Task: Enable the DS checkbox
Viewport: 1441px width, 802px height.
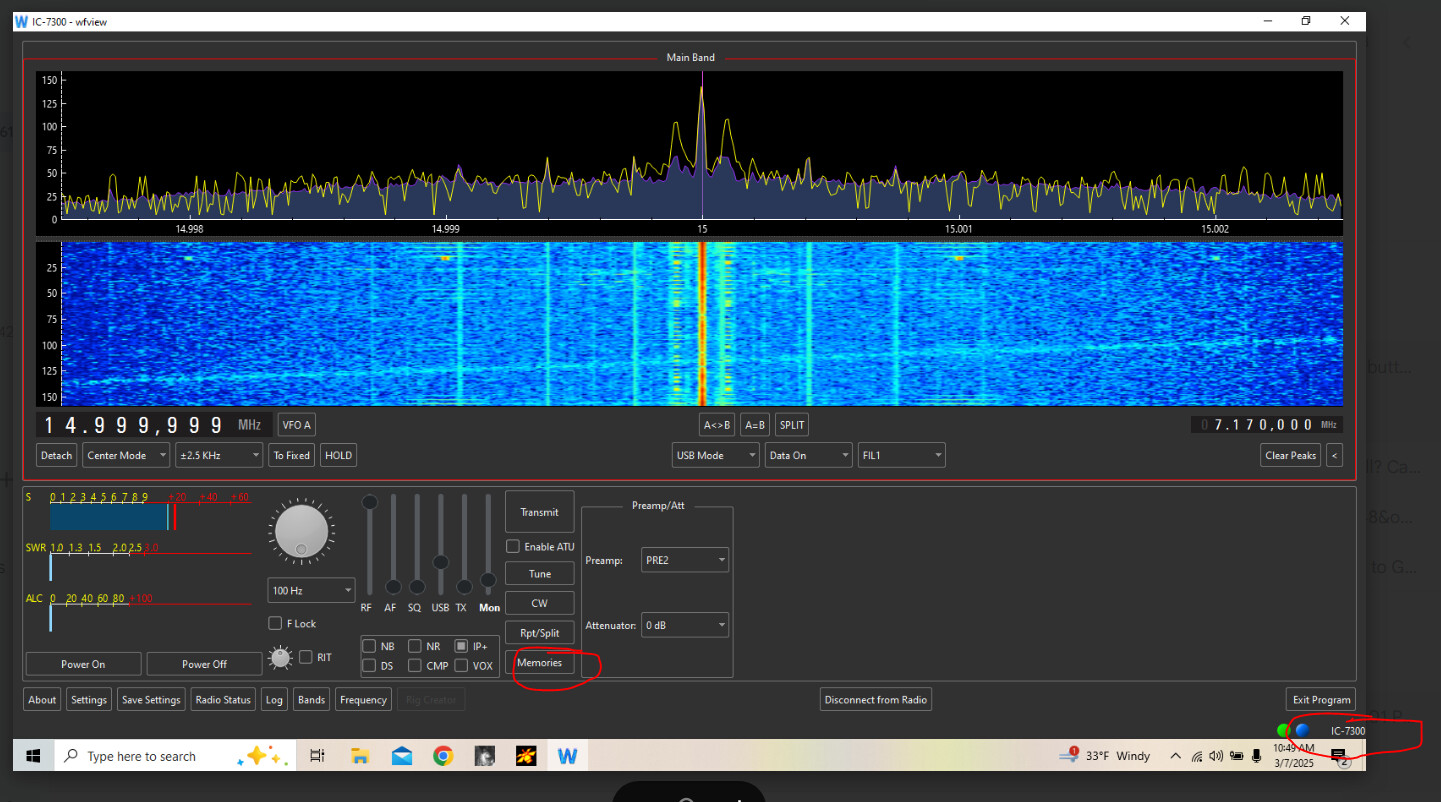Action: coord(370,665)
